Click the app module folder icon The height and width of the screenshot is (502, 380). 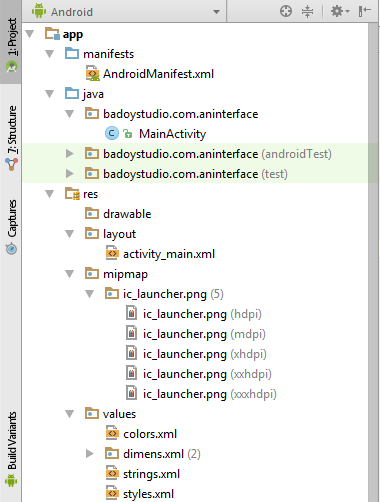52,33
